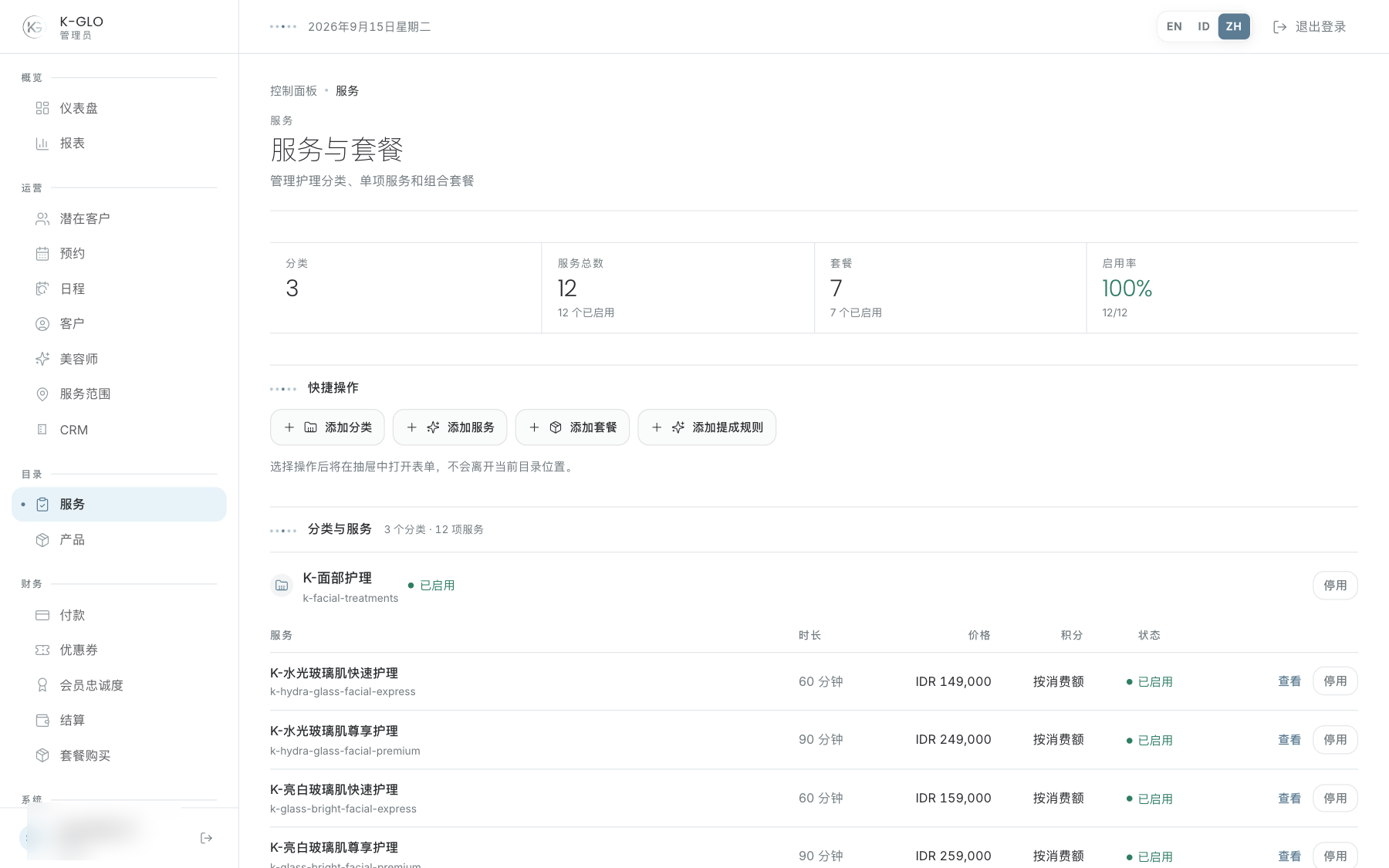Viewport: 1389px width, 868px height.
Task: Click the 控制面板 breadcrumb link
Action: pos(293,91)
